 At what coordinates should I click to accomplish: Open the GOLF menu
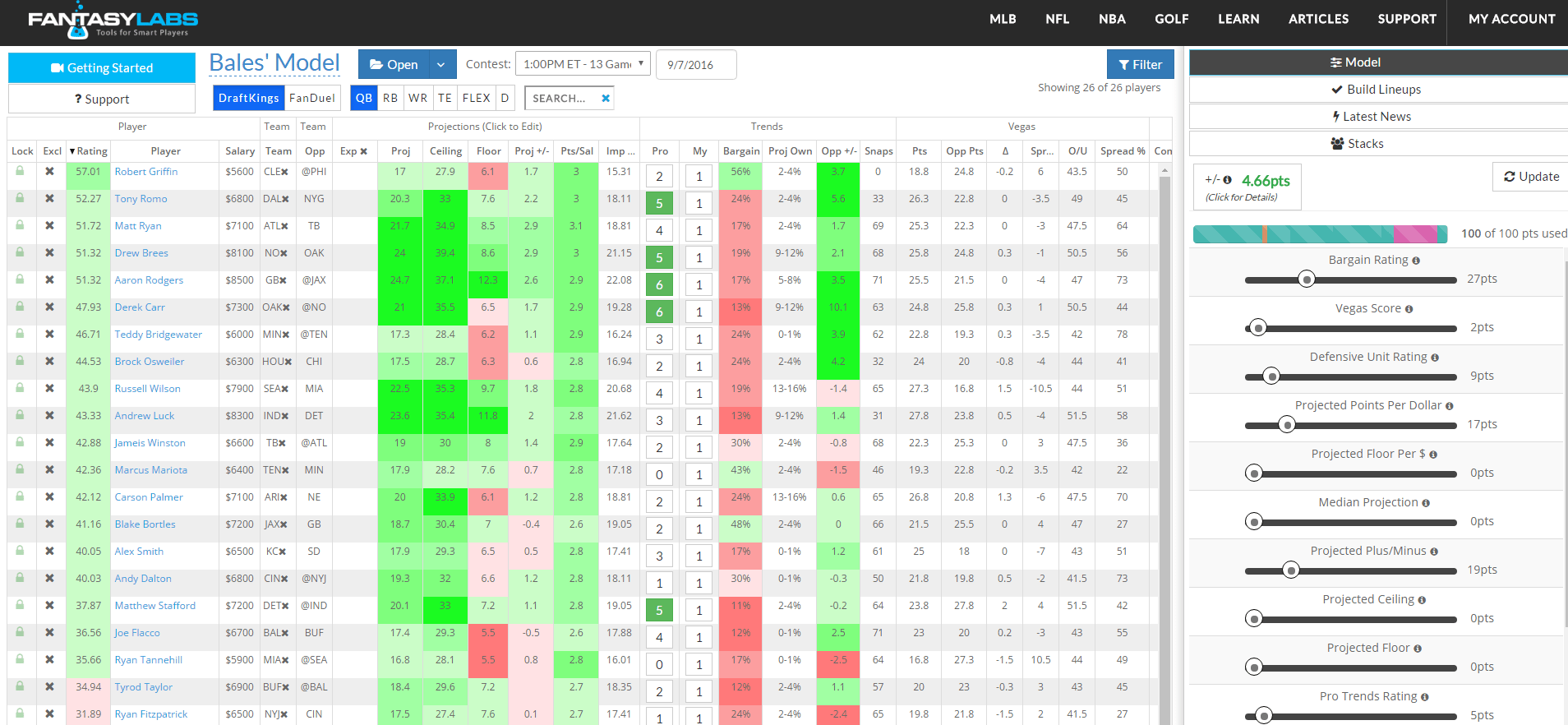point(1172,19)
